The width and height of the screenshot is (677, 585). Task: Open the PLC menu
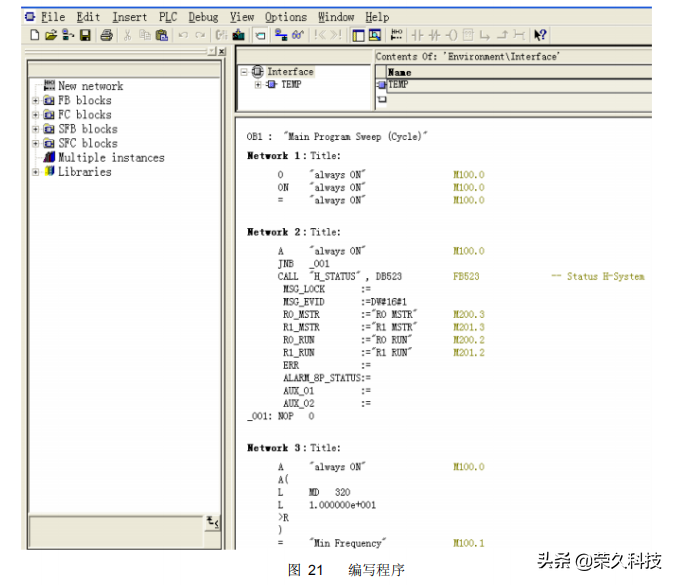coord(167,17)
